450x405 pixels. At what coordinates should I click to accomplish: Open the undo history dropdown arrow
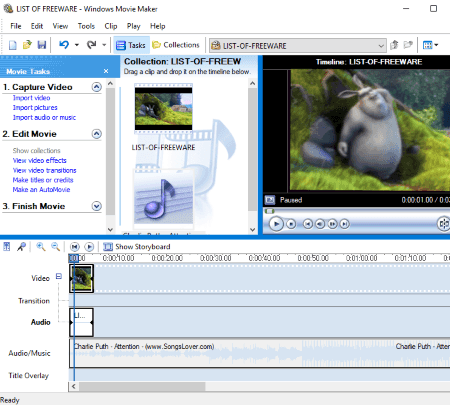click(x=77, y=45)
